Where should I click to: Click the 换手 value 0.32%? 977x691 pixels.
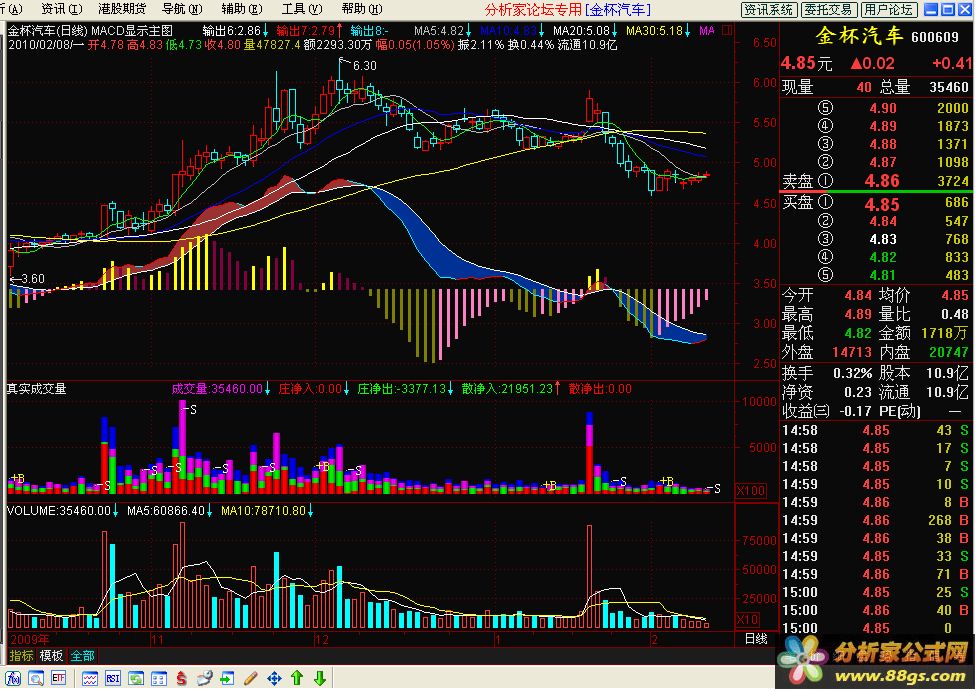point(852,373)
